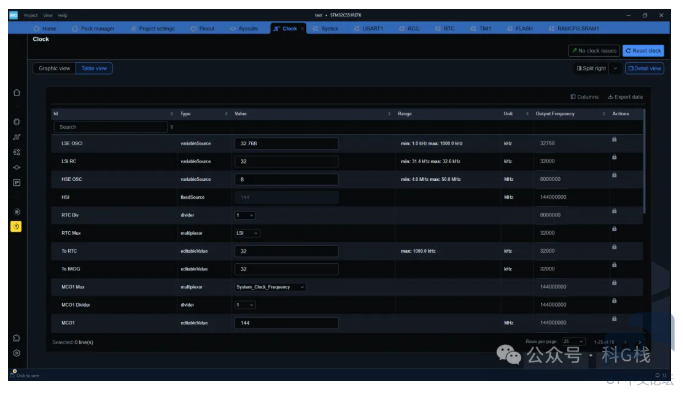Sort the table by the Value column
This screenshot has height=395, width=683.
coord(389,114)
